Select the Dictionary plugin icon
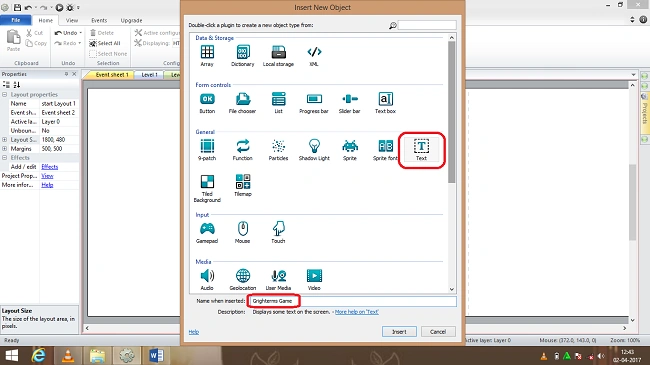Viewport: 650px width, 365px height. [243, 56]
